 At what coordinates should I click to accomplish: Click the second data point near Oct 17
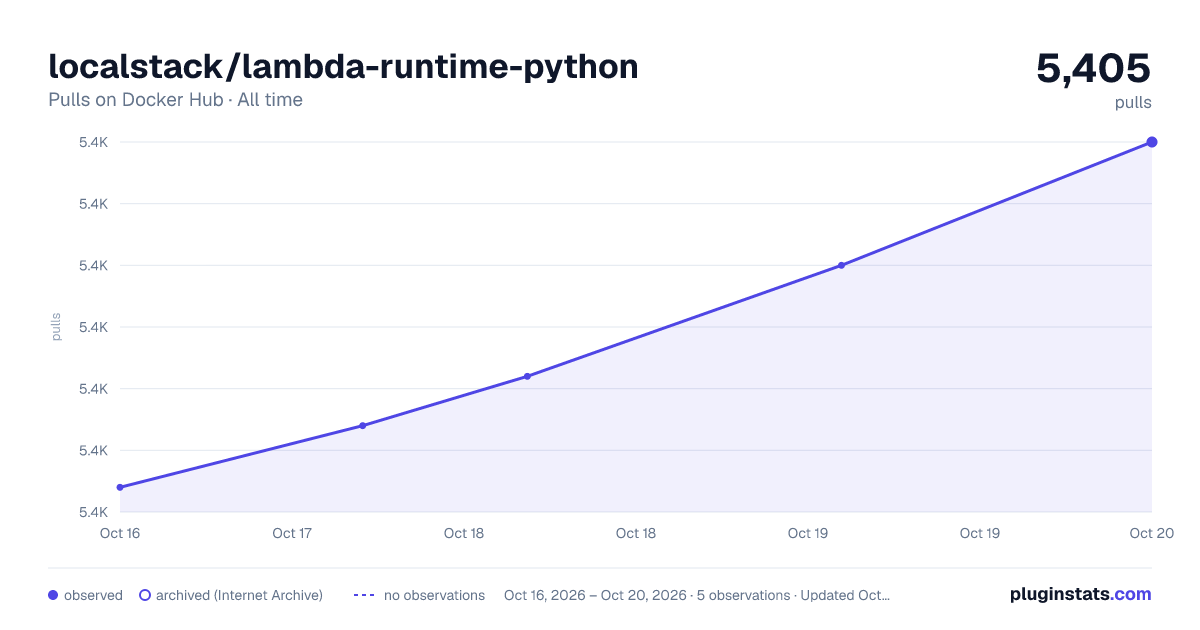tap(363, 426)
